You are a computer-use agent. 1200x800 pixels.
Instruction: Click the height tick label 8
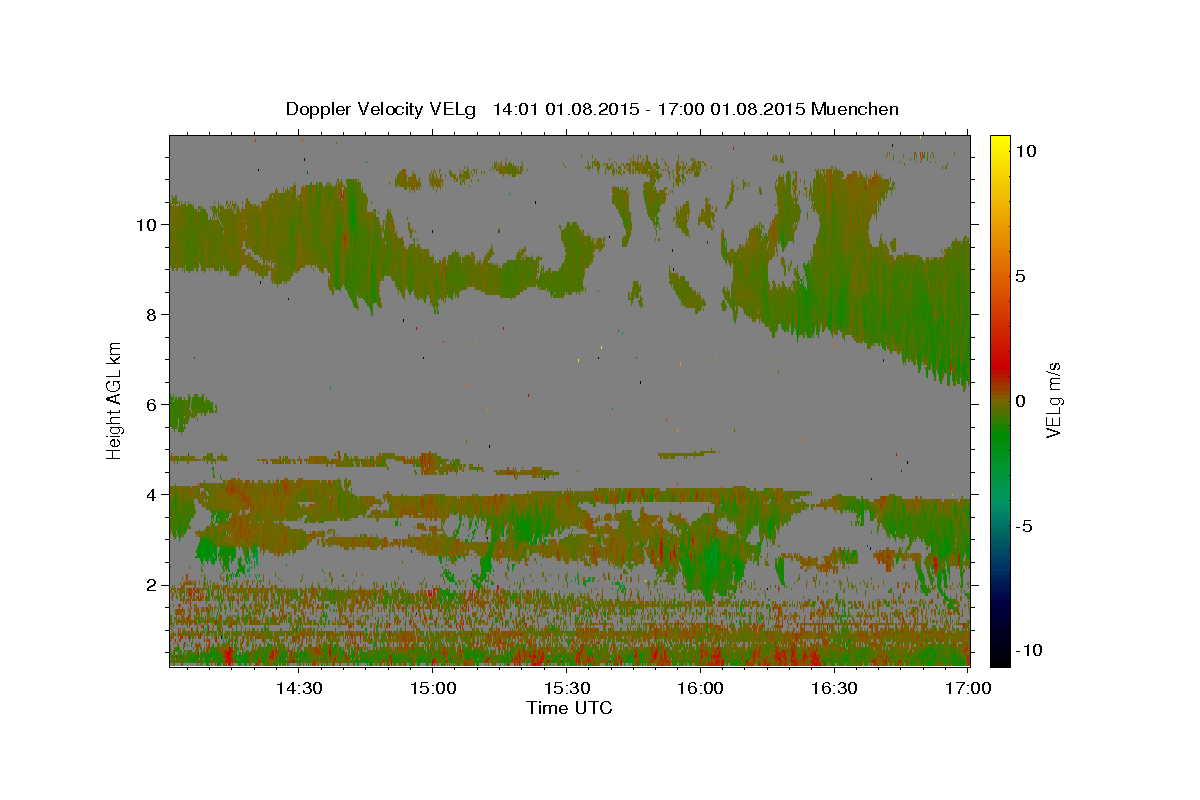(x=152, y=314)
